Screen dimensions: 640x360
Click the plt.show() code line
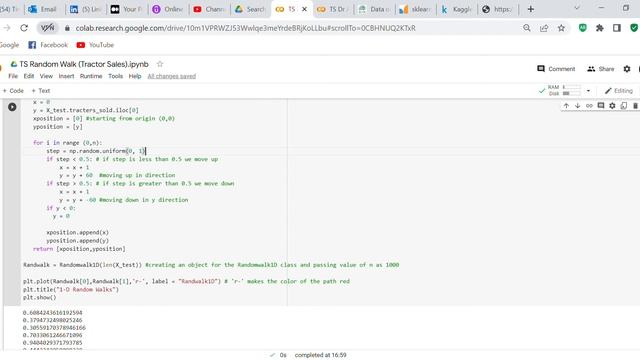[x=40, y=298]
